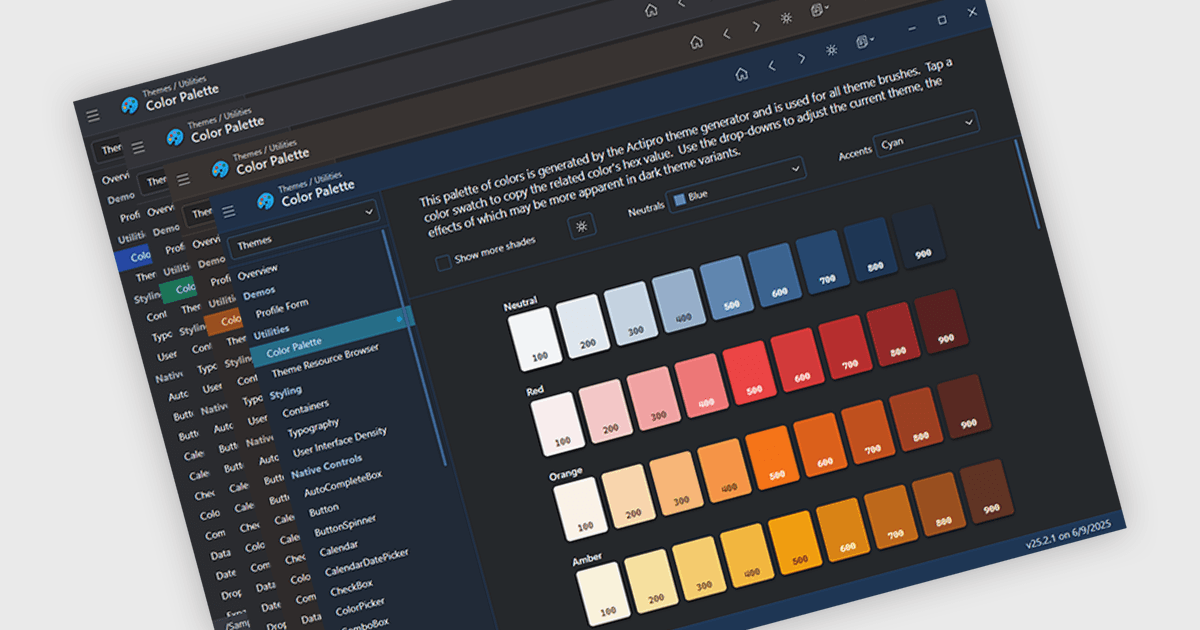Viewport: 1200px width, 630px height.
Task: Open Themes combo box in backmost window
Action: (x=107, y=151)
